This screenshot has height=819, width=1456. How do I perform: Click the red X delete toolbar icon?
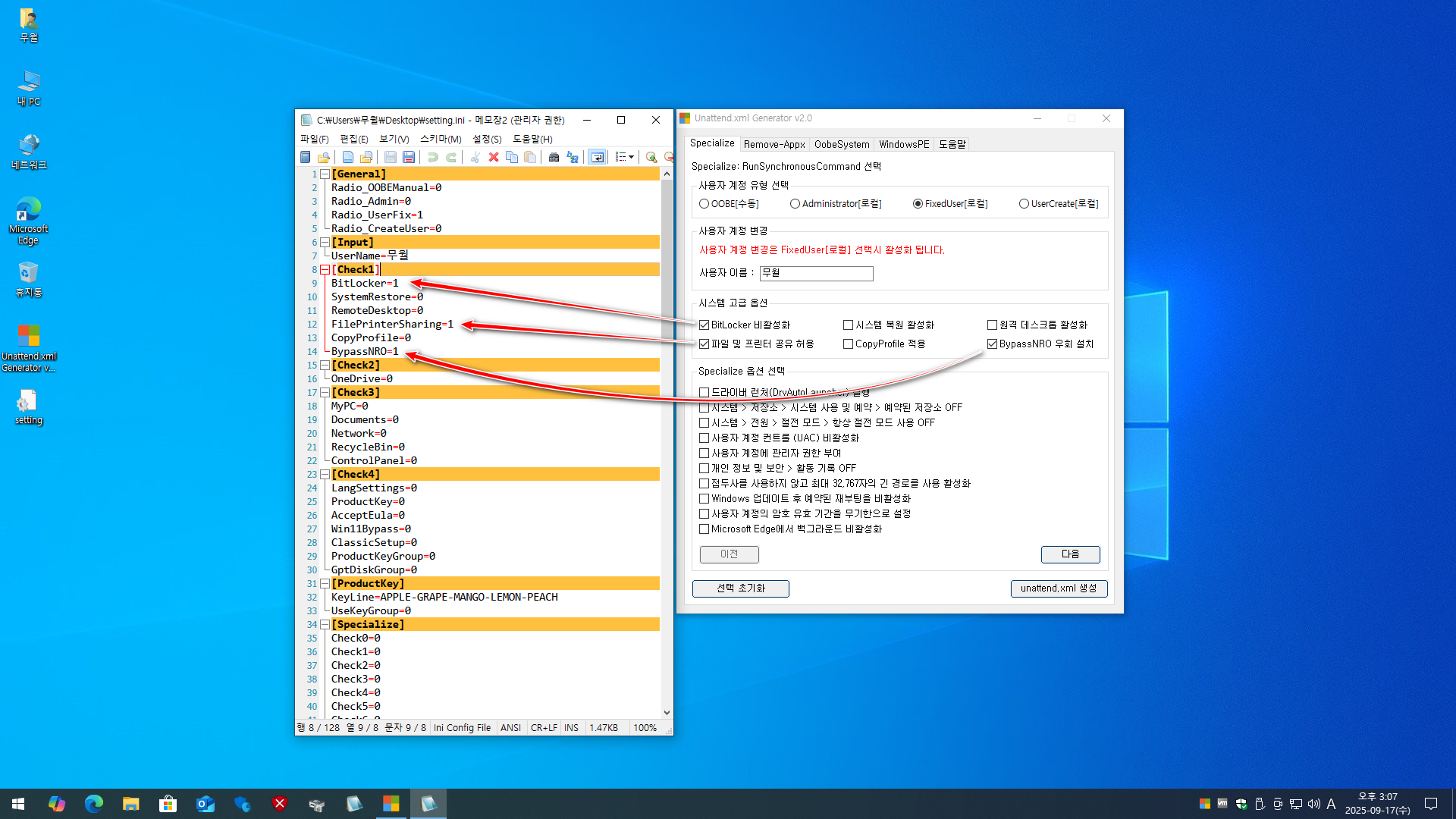coord(494,157)
